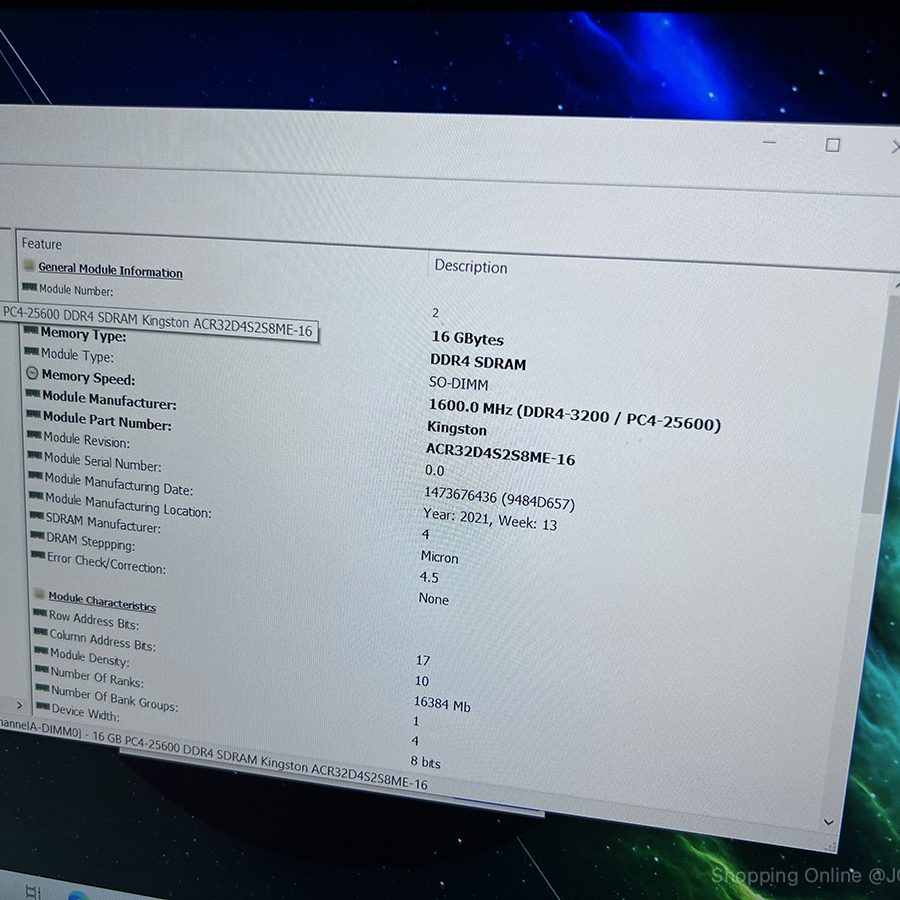Click the scroll down arrow of the details list
This screenshot has width=900, height=900.
click(828, 823)
